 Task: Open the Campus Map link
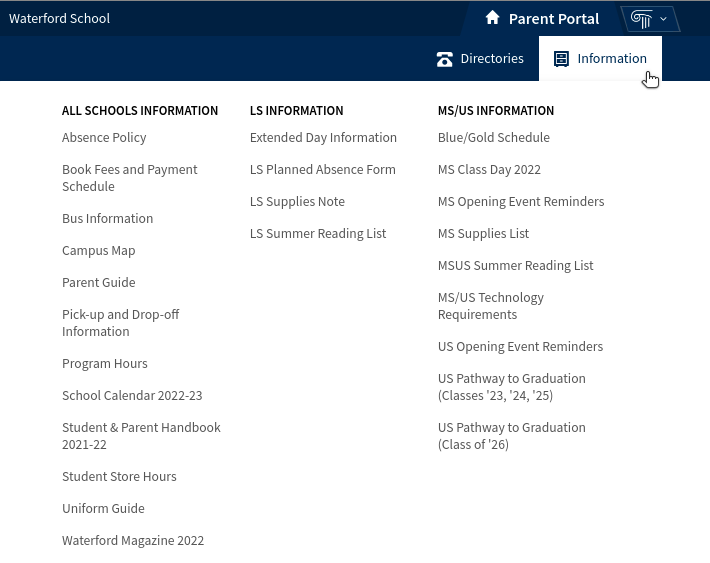[98, 250]
